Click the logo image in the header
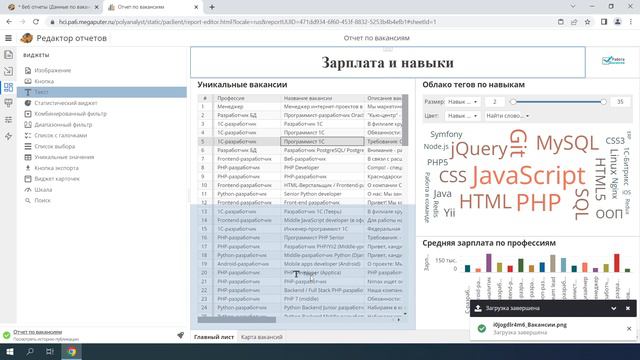Image resolution: width=640 pixels, height=360 pixels. coord(613,61)
